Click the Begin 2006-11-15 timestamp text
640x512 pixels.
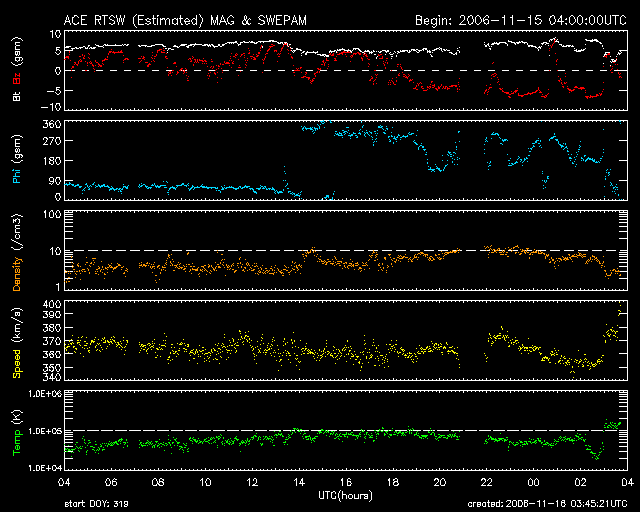click(520, 20)
